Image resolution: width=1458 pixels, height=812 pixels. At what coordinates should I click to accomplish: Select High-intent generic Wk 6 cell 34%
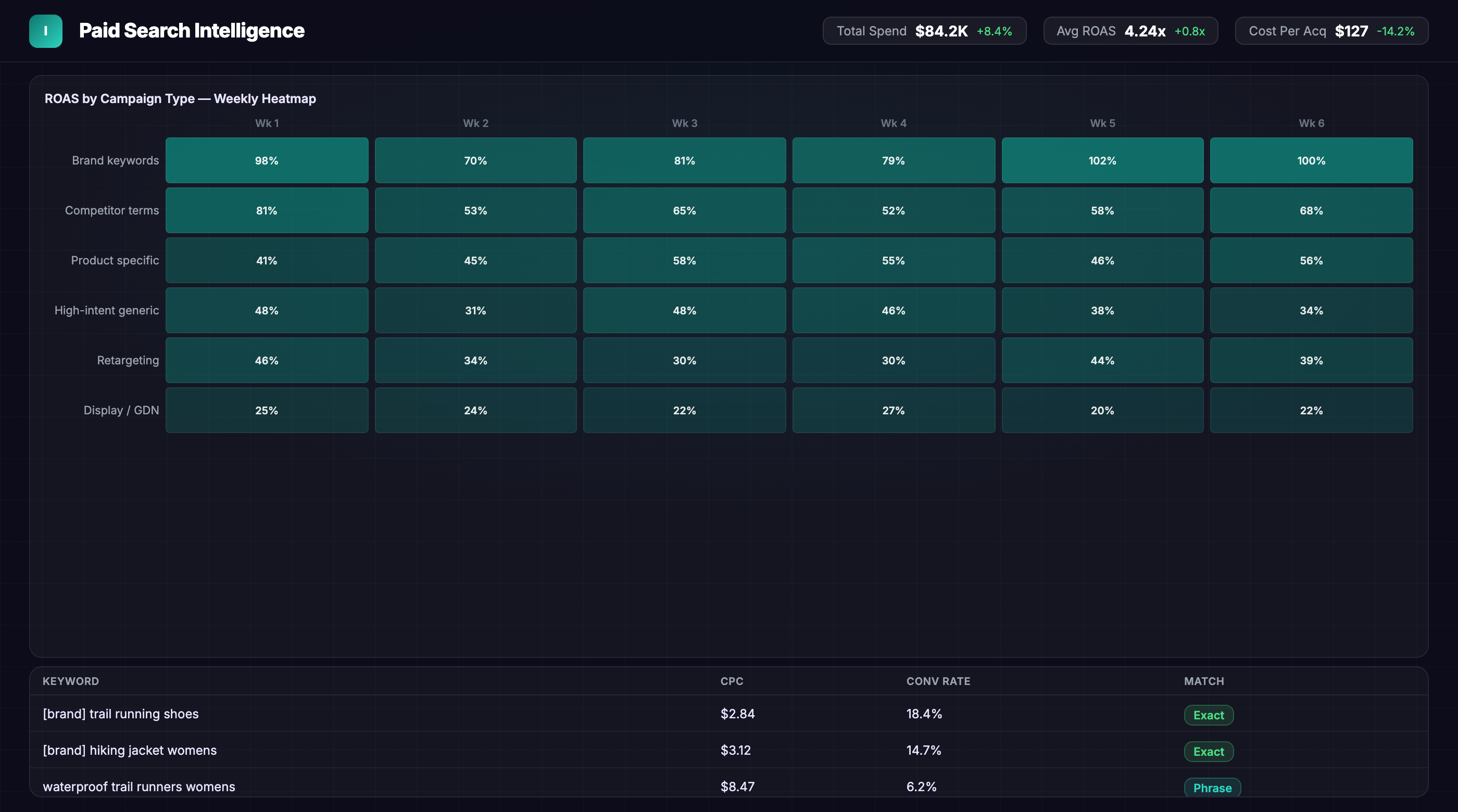(x=1311, y=310)
